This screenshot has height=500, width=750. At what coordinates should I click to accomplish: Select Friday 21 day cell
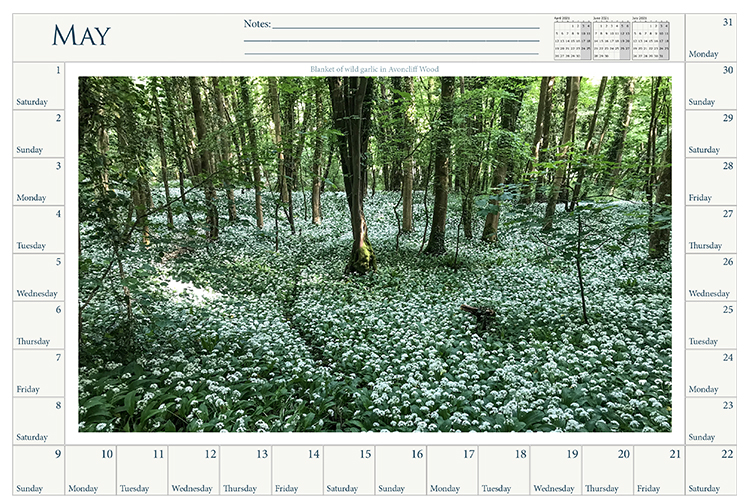coord(659,471)
